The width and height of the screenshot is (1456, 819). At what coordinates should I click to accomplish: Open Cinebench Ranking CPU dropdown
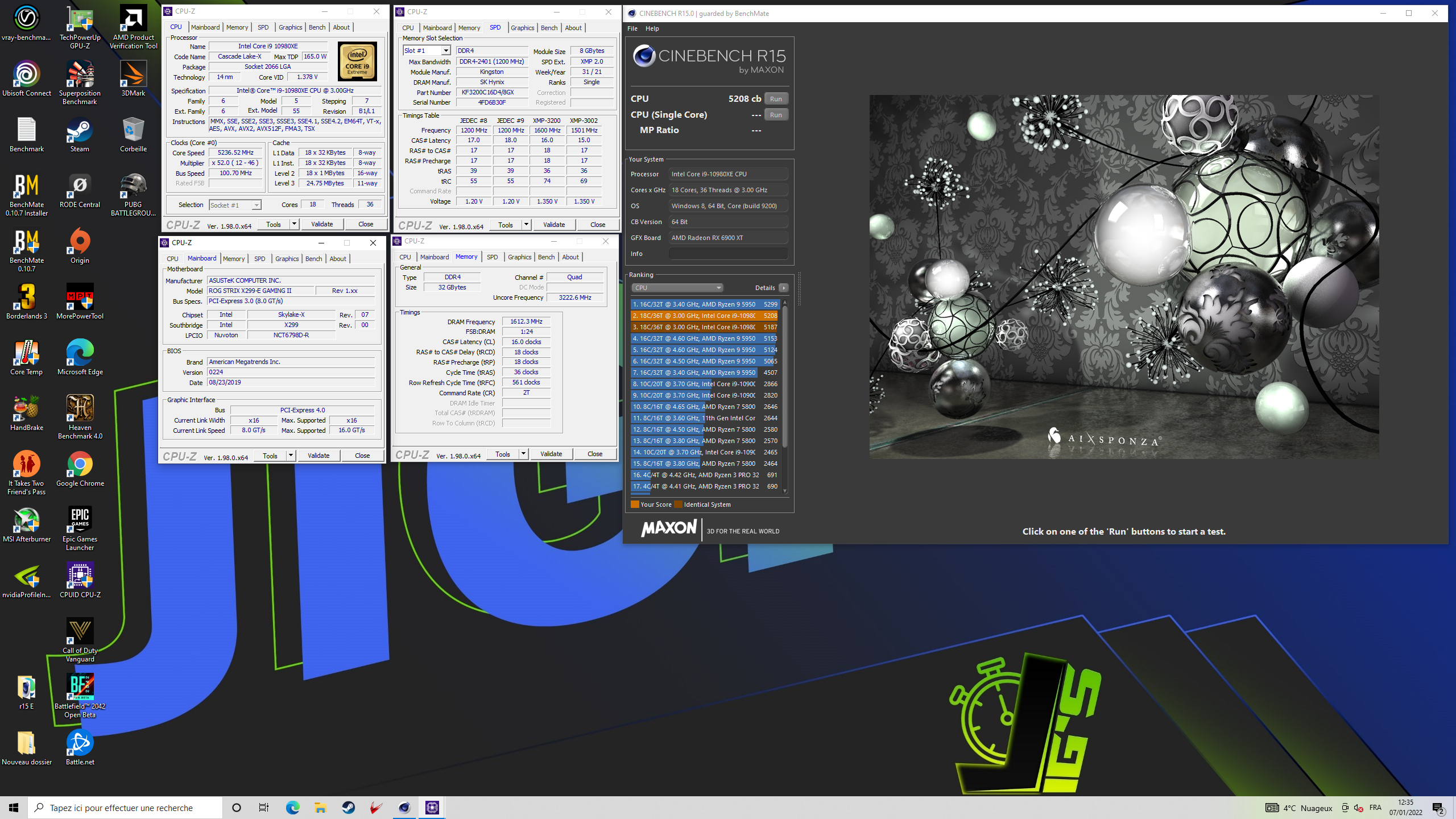pos(677,288)
